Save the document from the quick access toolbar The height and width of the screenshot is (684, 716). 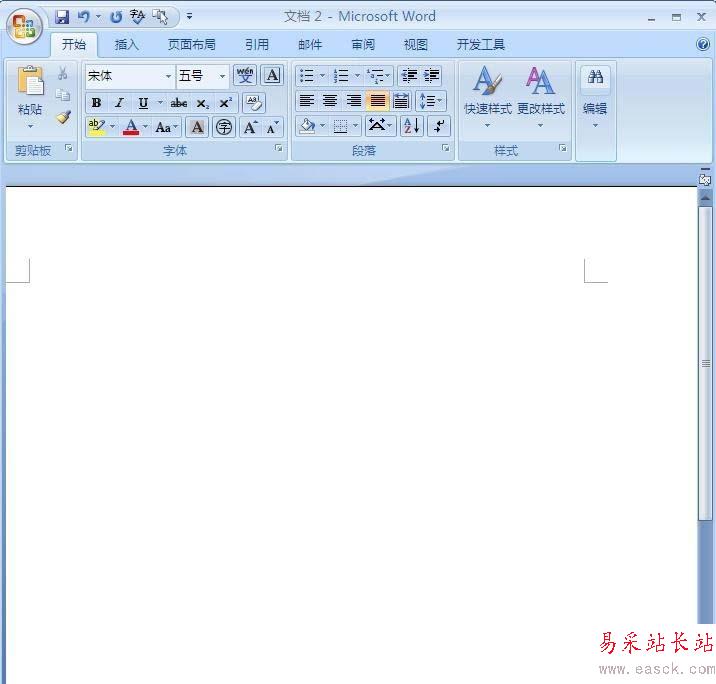tap(62, 17)
